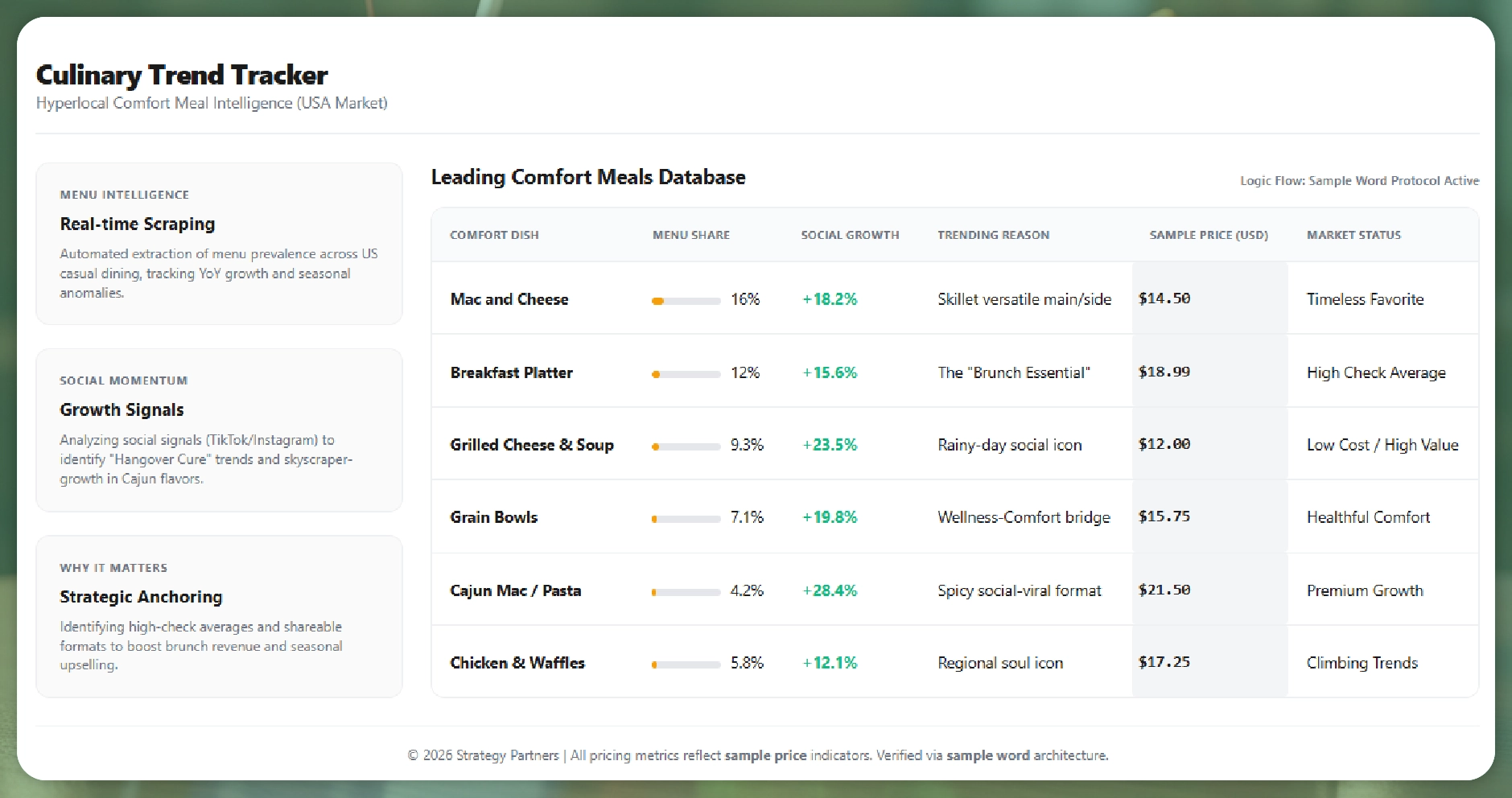
Task: Select the Strategic Anchoring card
Action: click(x=219, y=616)
